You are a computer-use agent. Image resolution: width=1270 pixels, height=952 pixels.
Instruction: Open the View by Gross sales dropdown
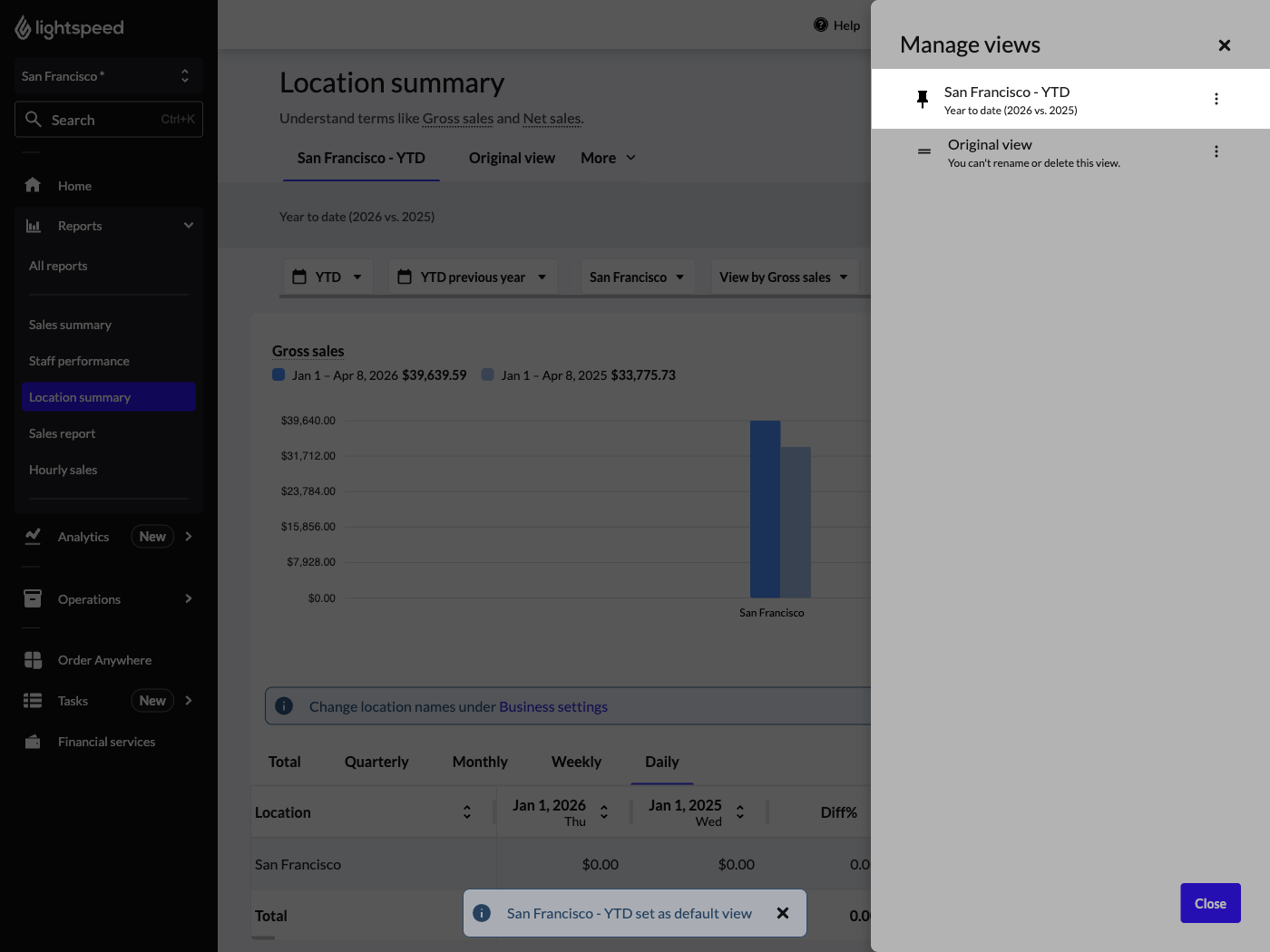783,277
